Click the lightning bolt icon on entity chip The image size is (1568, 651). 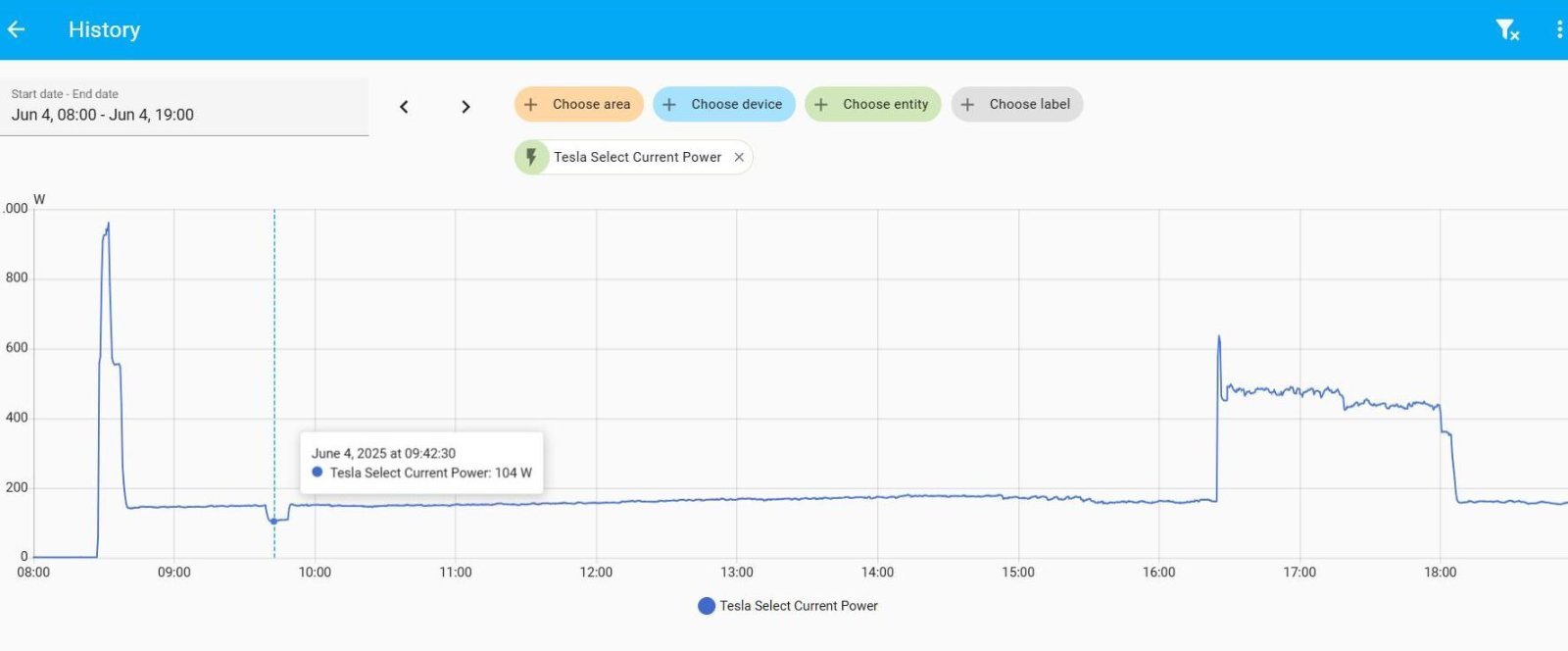click(531, 157)
